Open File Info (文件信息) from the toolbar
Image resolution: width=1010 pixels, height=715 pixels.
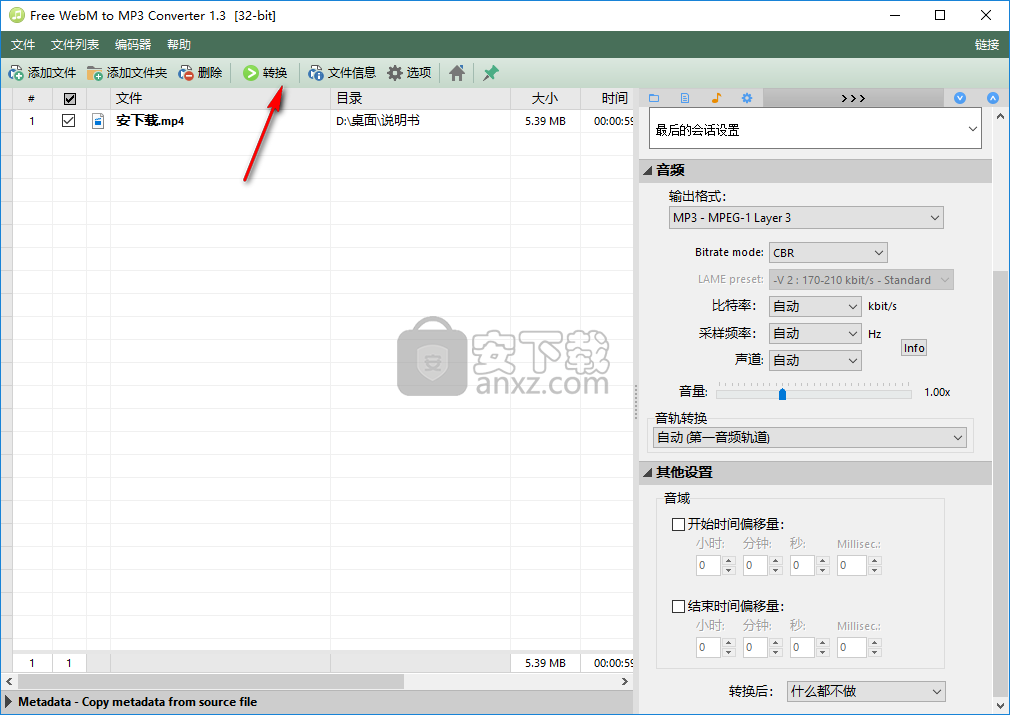(342, 73)
